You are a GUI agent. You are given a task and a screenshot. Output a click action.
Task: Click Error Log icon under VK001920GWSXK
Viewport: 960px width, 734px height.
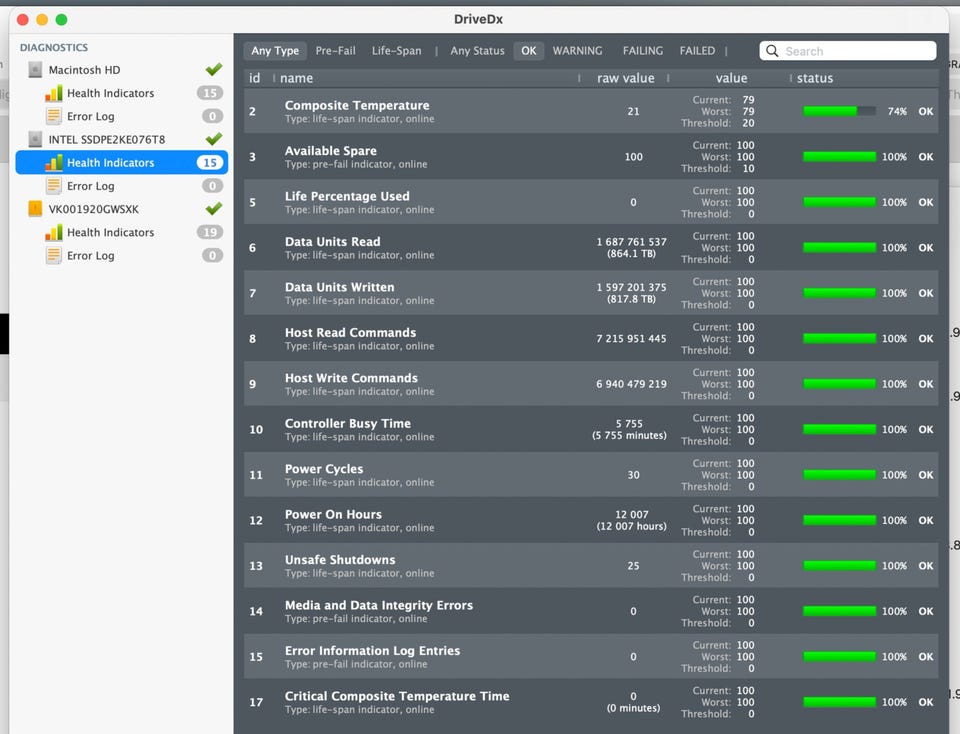(x=54, y=255)
